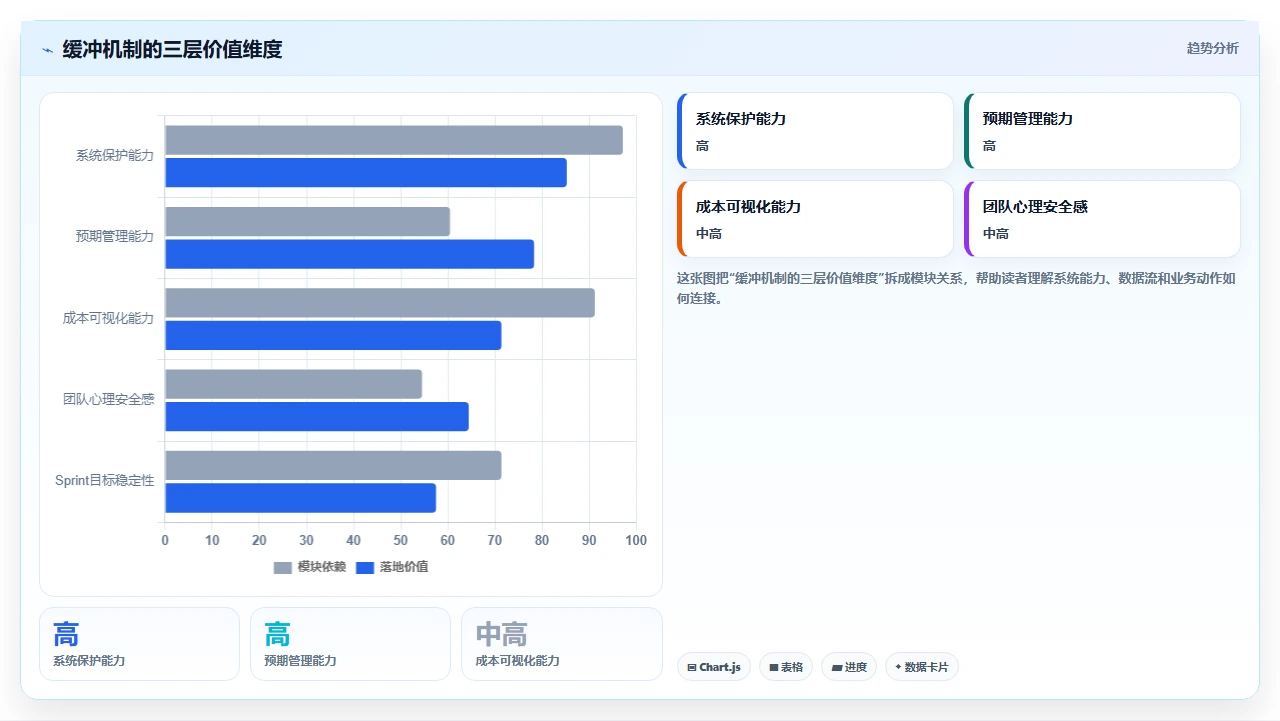The height and width of the screenshot is (721, 1280).
Task: Click blue bar for Sprint目标稳定性
Action: coord(301,498)
